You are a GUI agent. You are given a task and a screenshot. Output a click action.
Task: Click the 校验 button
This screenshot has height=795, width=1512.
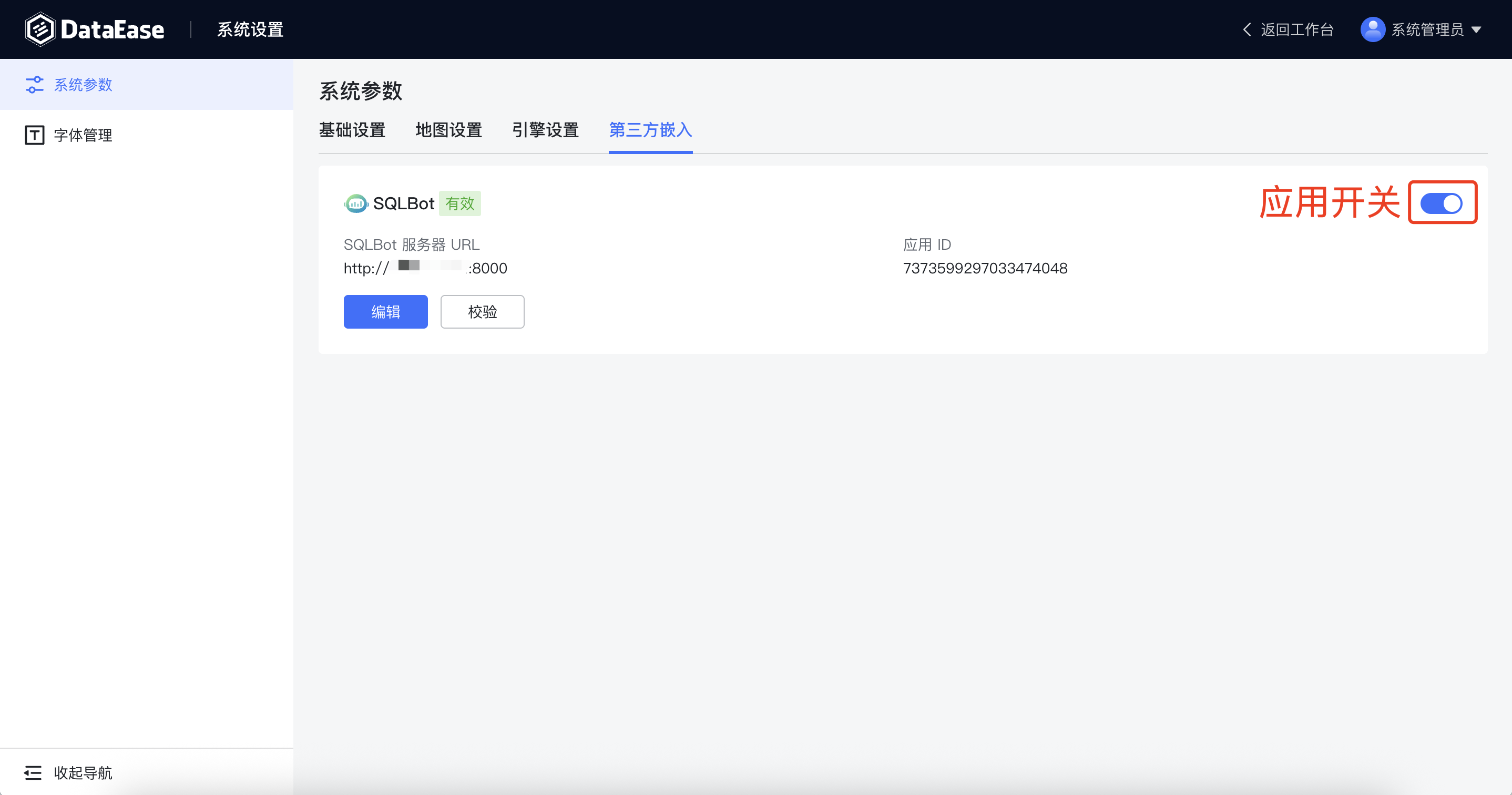[482, 312]
